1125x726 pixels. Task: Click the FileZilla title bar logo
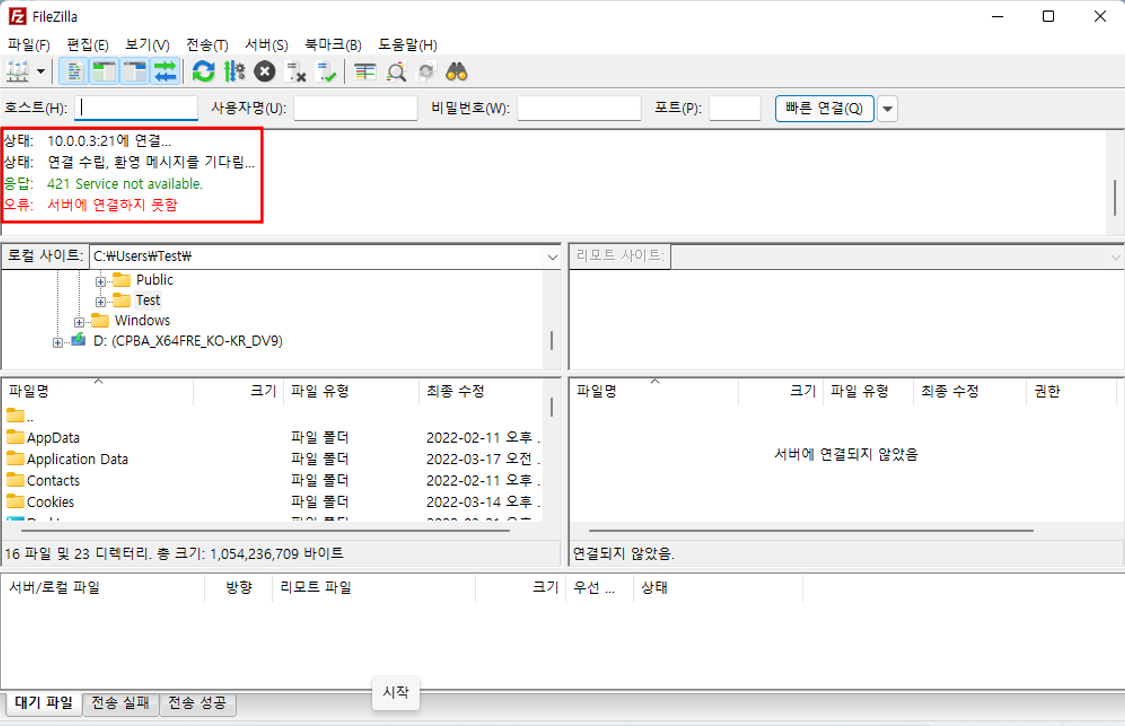(17, 16)
